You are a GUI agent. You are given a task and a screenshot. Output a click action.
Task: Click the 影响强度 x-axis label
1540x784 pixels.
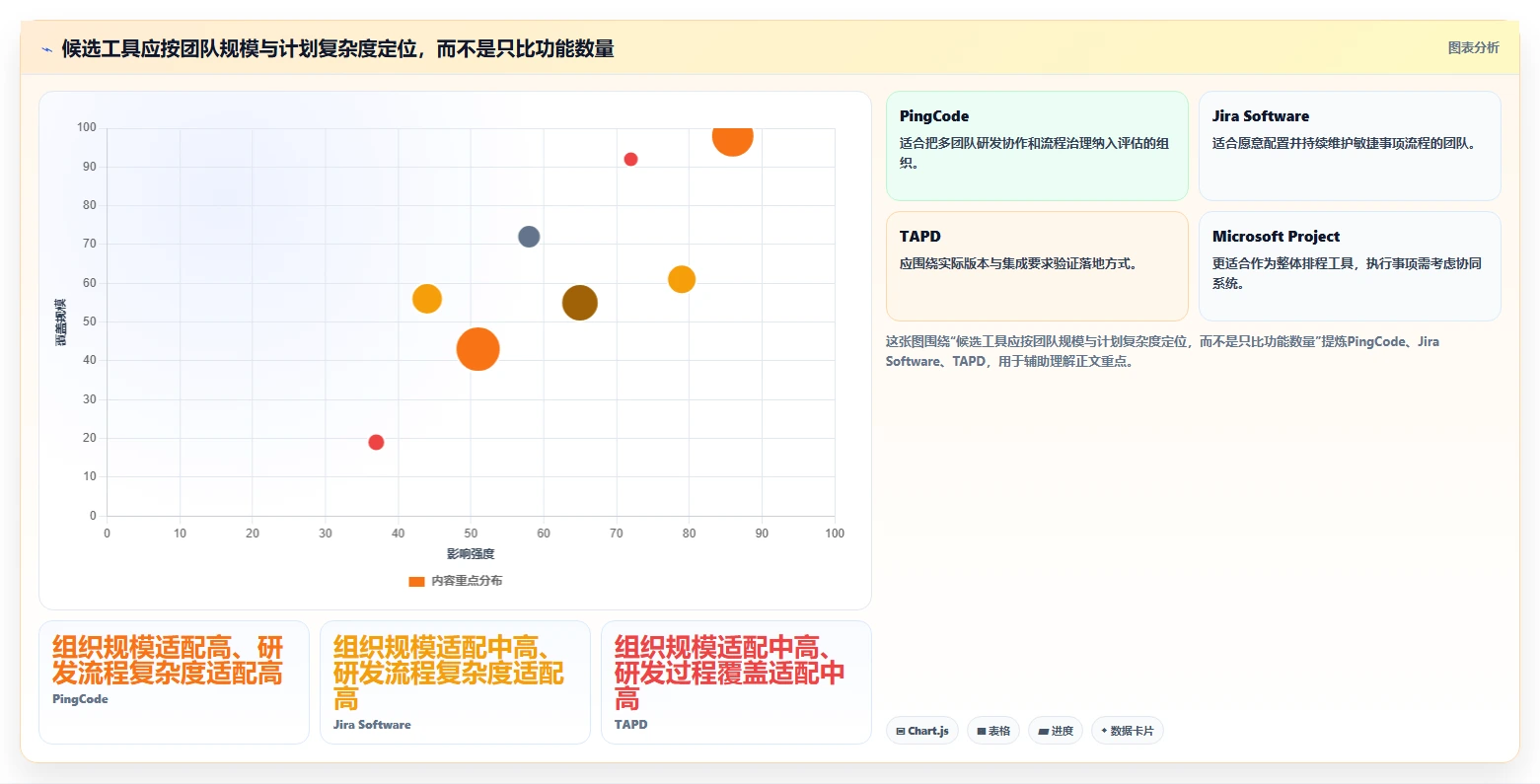pyautogui.click(x=471, y=554)
